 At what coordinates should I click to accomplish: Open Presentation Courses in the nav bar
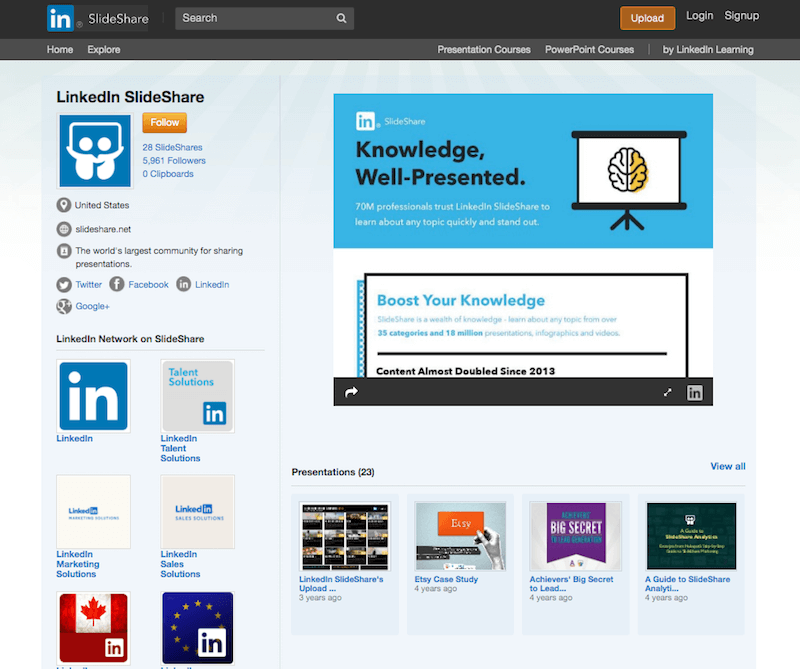point(484,49)
